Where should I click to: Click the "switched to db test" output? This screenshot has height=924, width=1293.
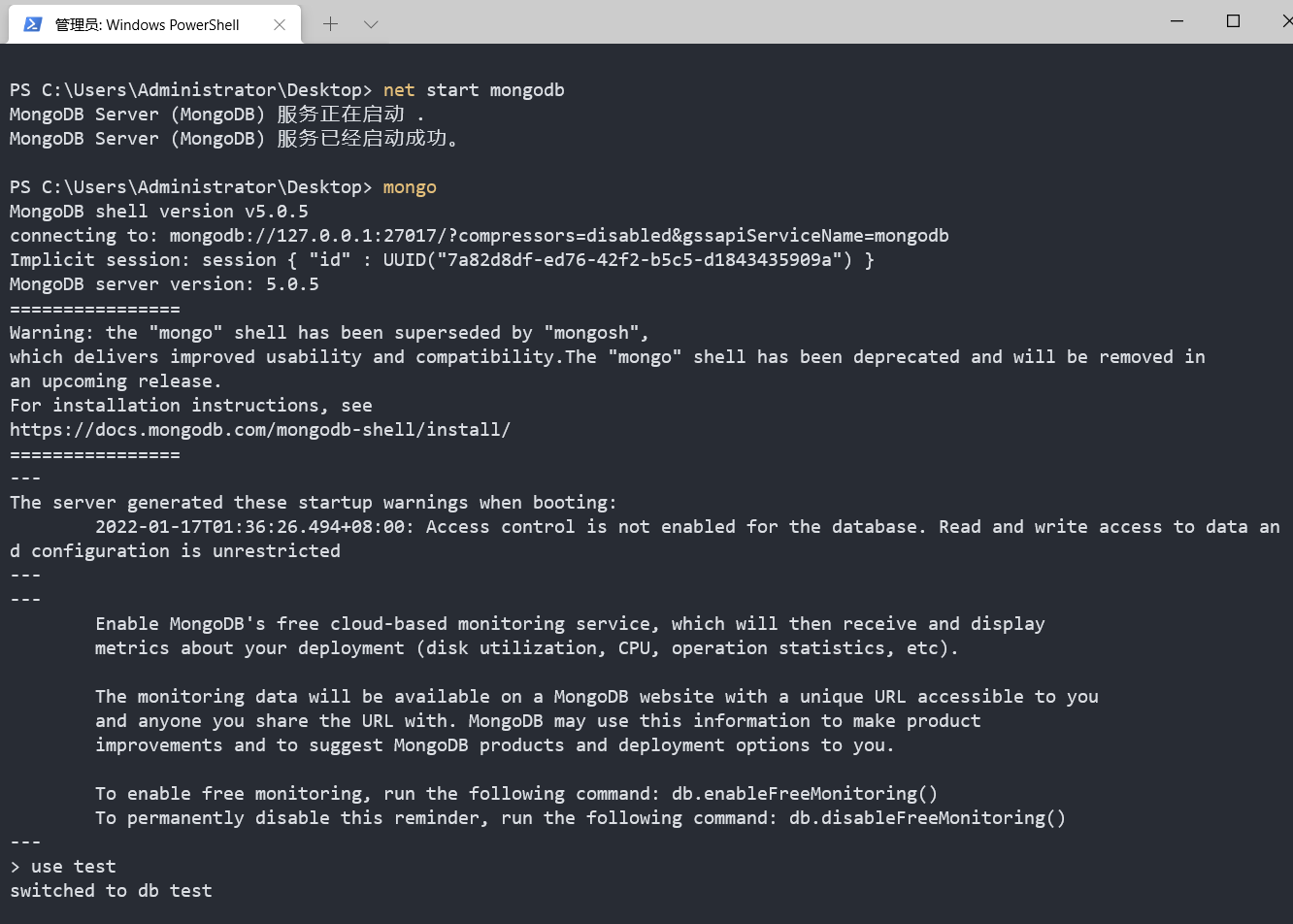point(111,891)
